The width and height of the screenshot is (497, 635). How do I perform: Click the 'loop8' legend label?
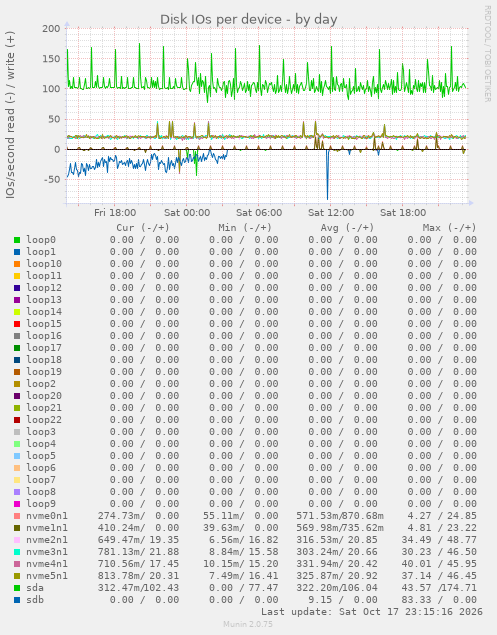click(x=41, y=492)
